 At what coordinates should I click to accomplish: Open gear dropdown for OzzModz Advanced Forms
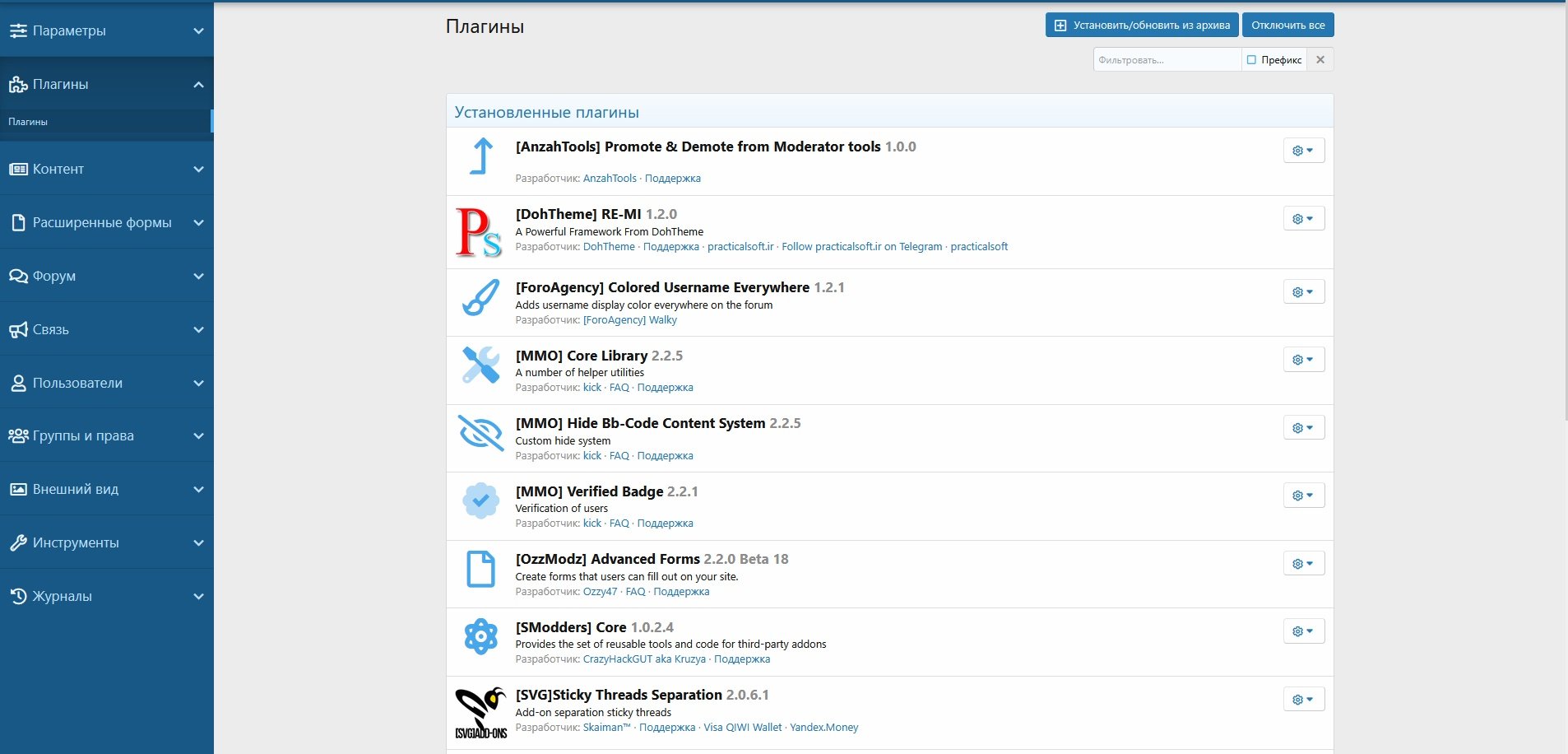[x=1303, y=564]
